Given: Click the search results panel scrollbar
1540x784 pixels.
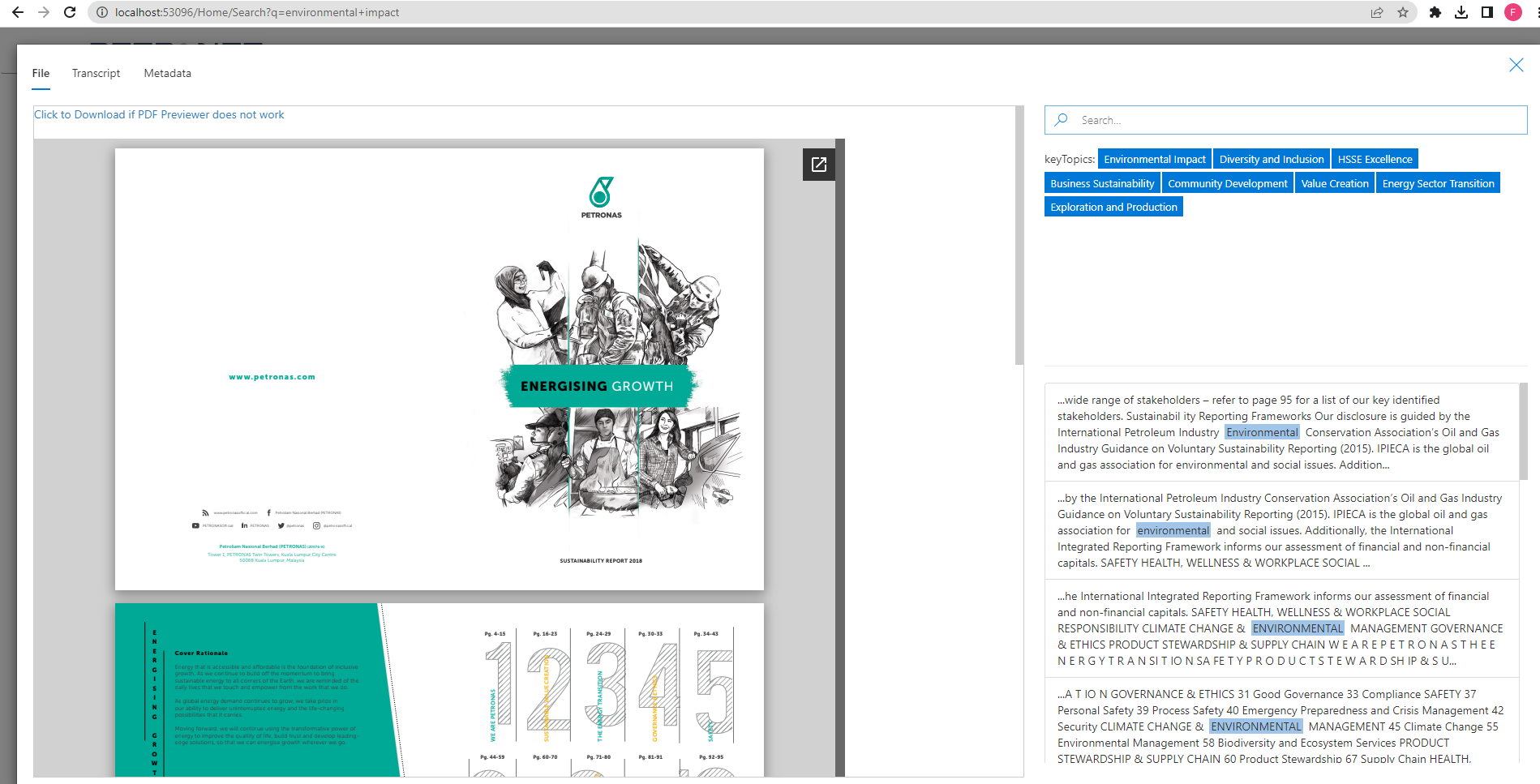Looking at the screenshot, I should click(x=1523, y=431).
